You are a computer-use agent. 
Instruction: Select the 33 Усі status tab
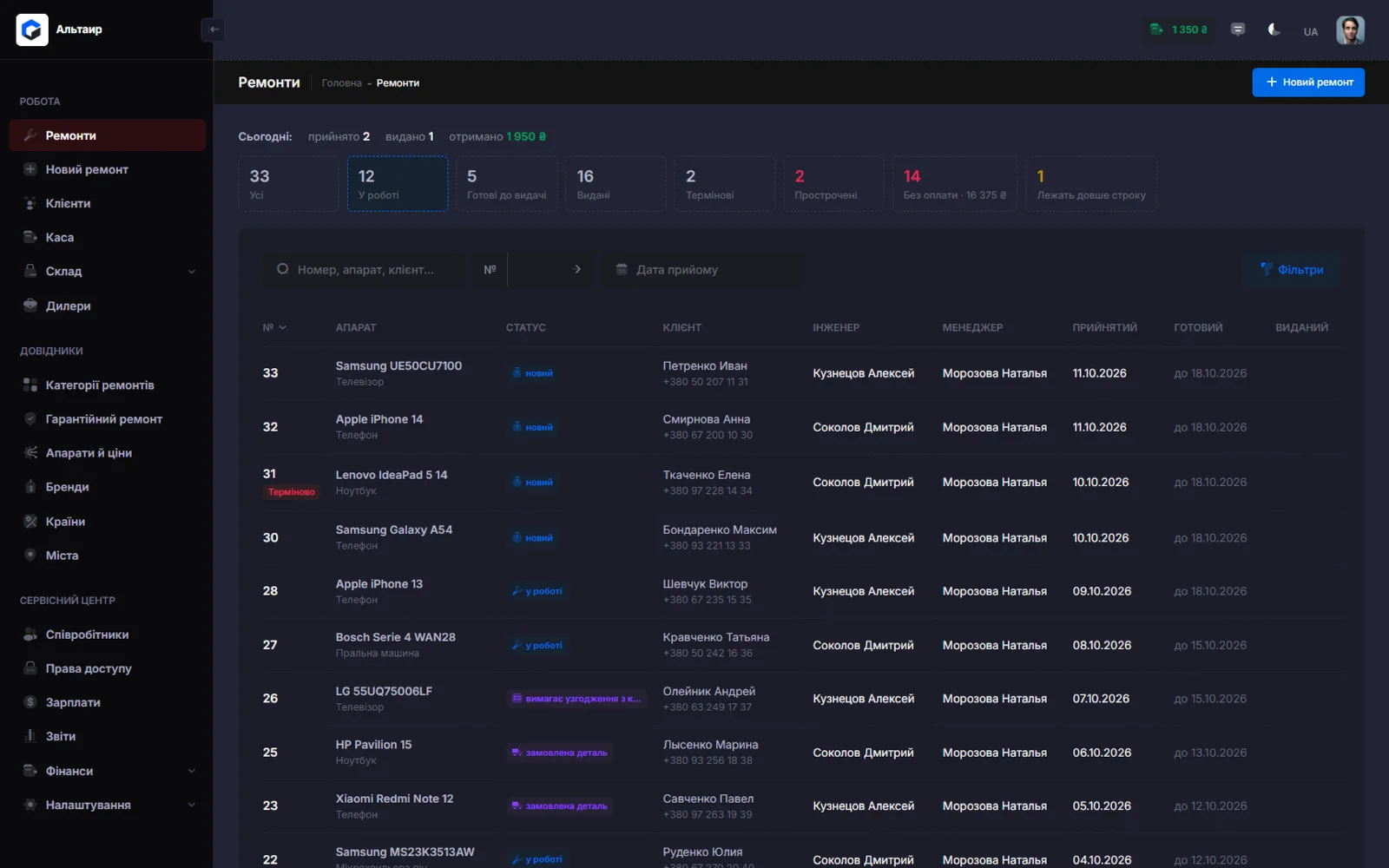(x=288, y=184)
